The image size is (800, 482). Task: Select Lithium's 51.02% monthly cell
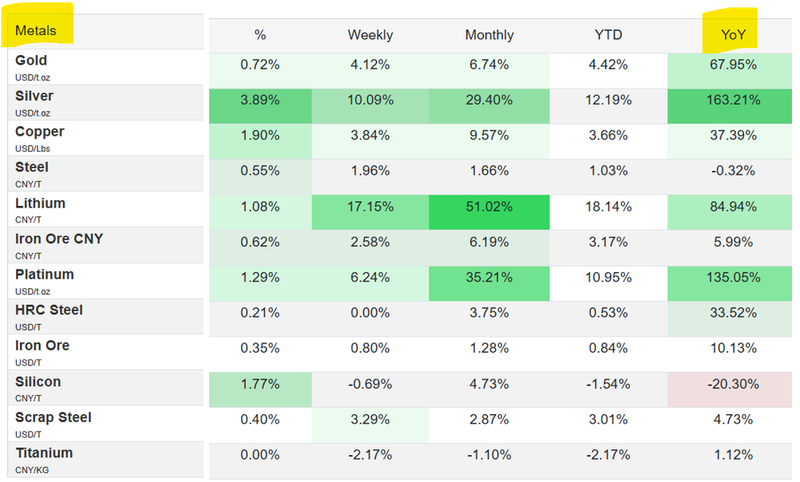489,208
